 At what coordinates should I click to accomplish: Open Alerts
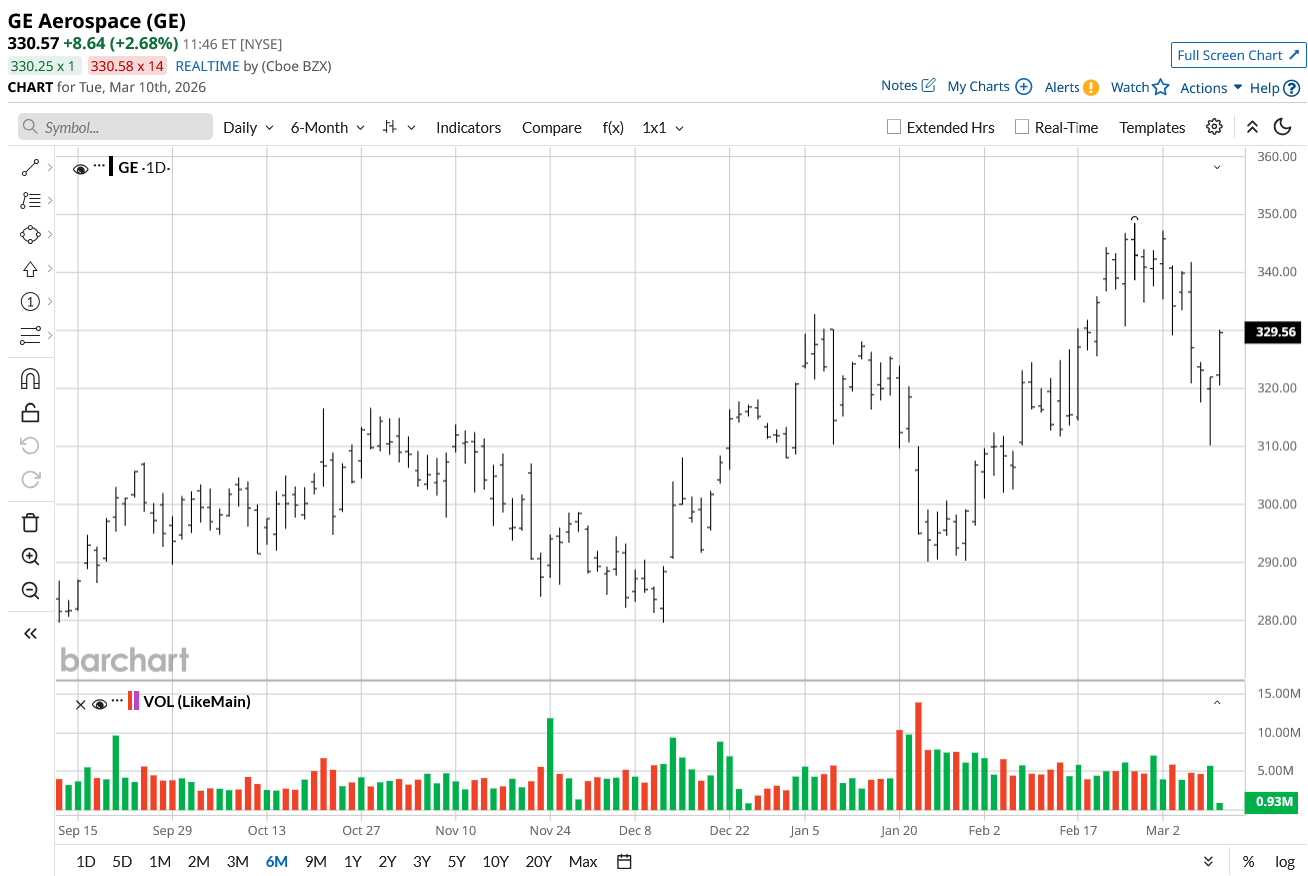pyautogui.click(x=1071, y=87)
